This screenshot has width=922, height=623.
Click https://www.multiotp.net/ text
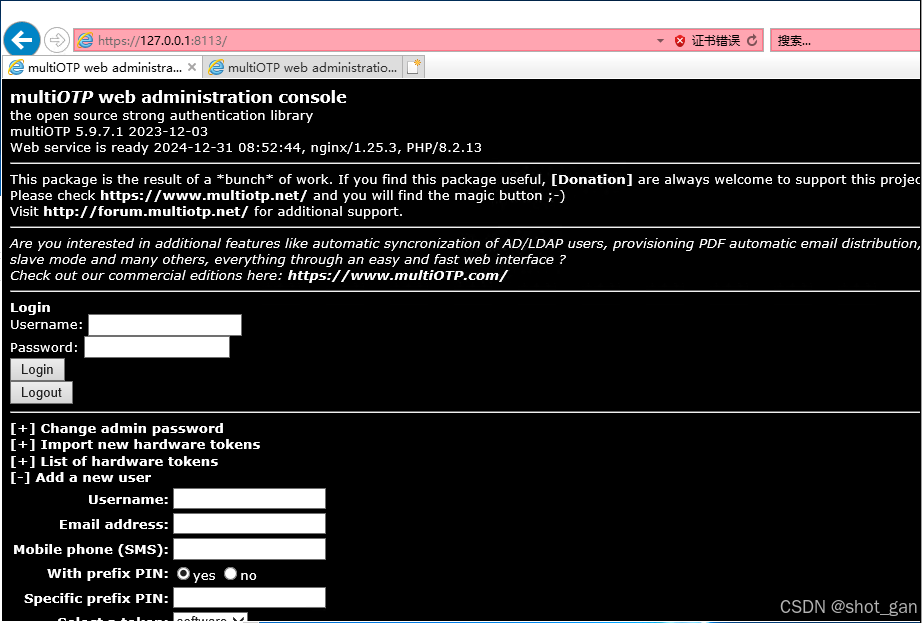click(x=203, y=196)
